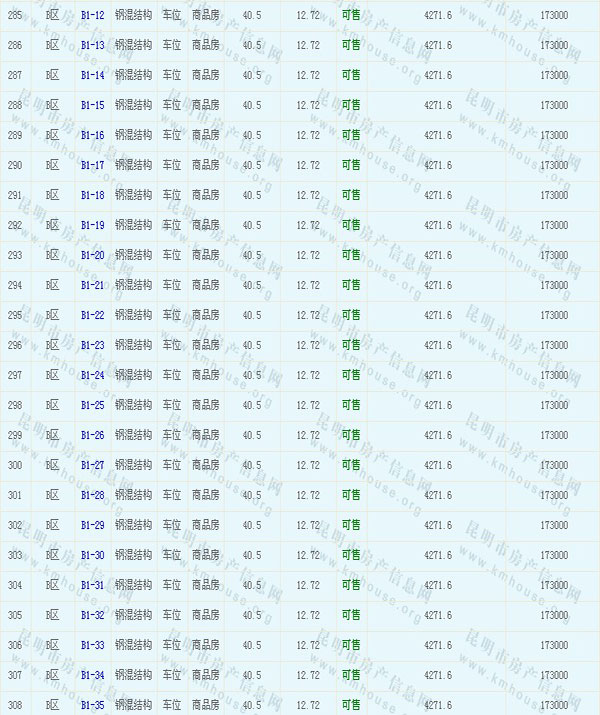Screen dimensions: 600x715
Task: Click the B1-26 unit link
Action: tap(92, 435)
